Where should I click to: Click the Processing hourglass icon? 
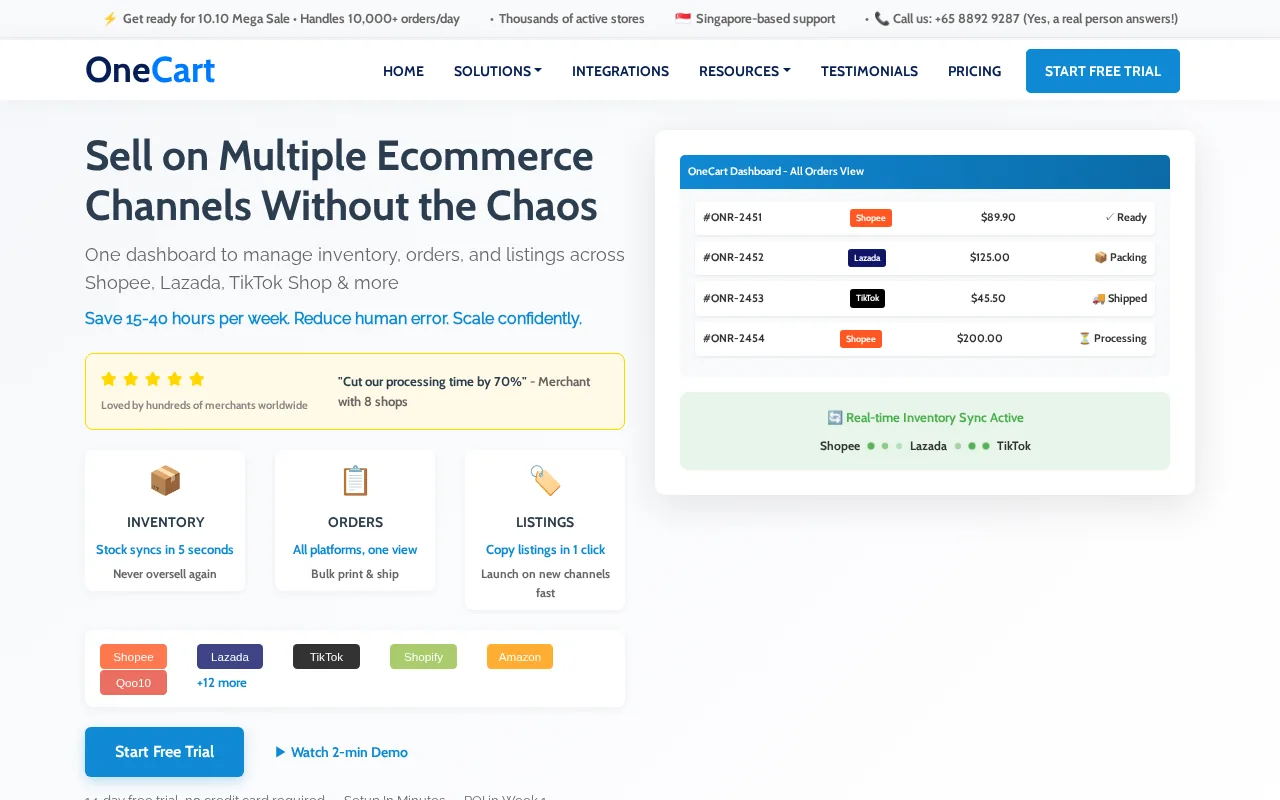point(1085,338)
